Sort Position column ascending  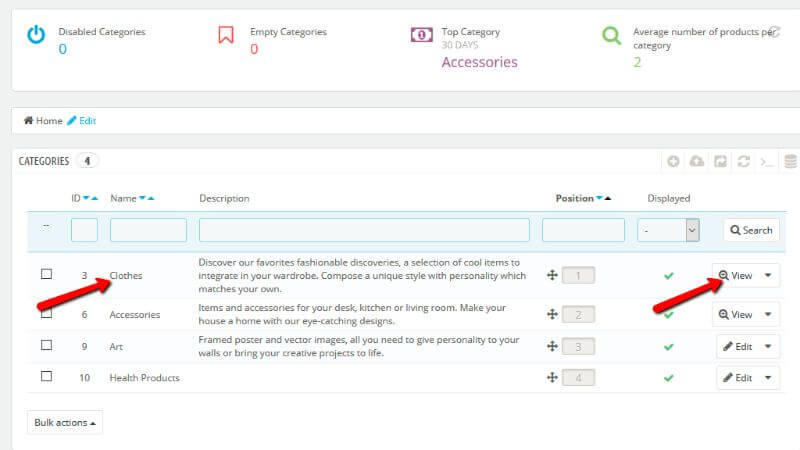click(608, 198)
